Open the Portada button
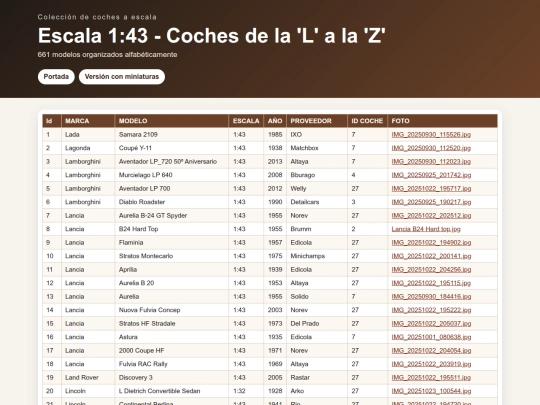Image resolution: width=540 pixels, height=405 pixels. point(56,76)
